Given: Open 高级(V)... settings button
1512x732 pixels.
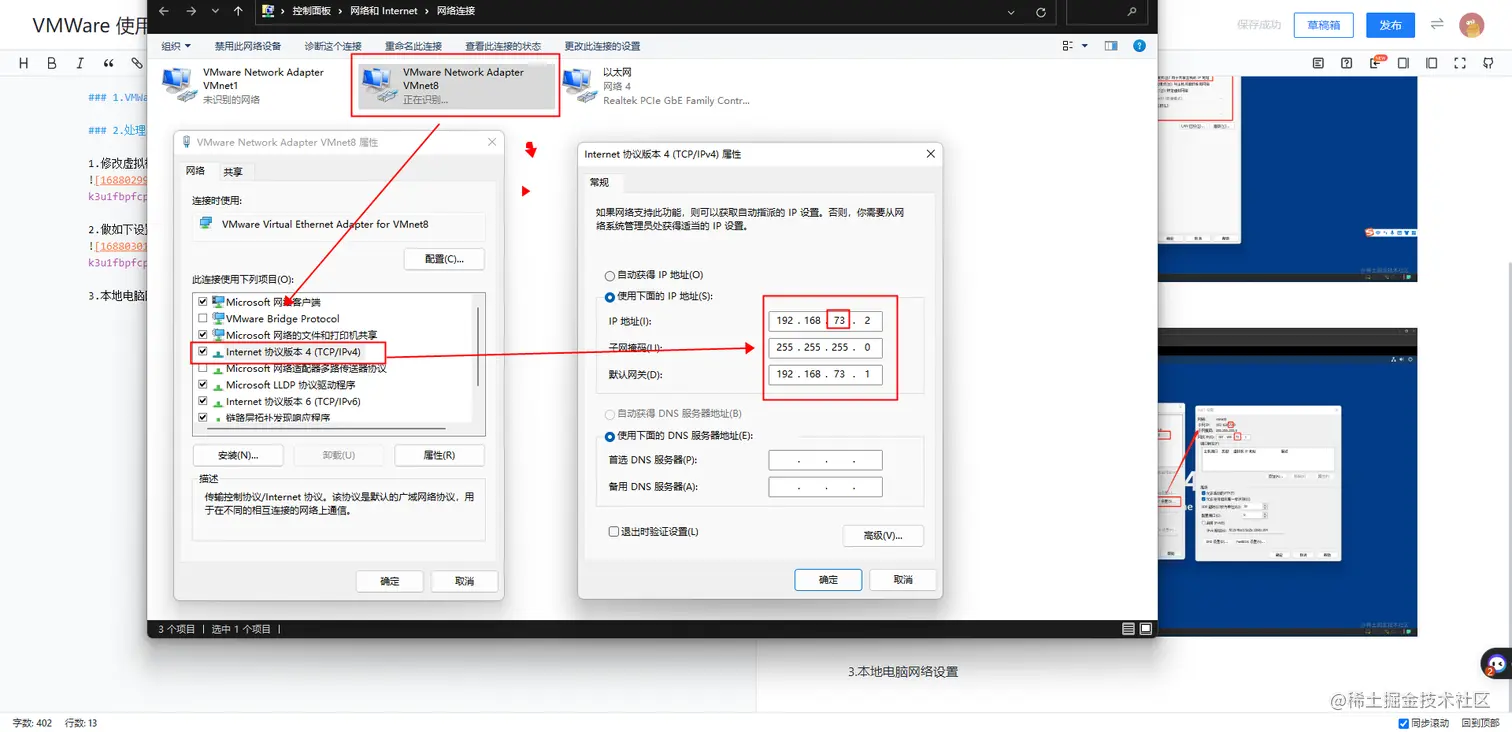Looking at the screenshot, I should click(883, 535).
